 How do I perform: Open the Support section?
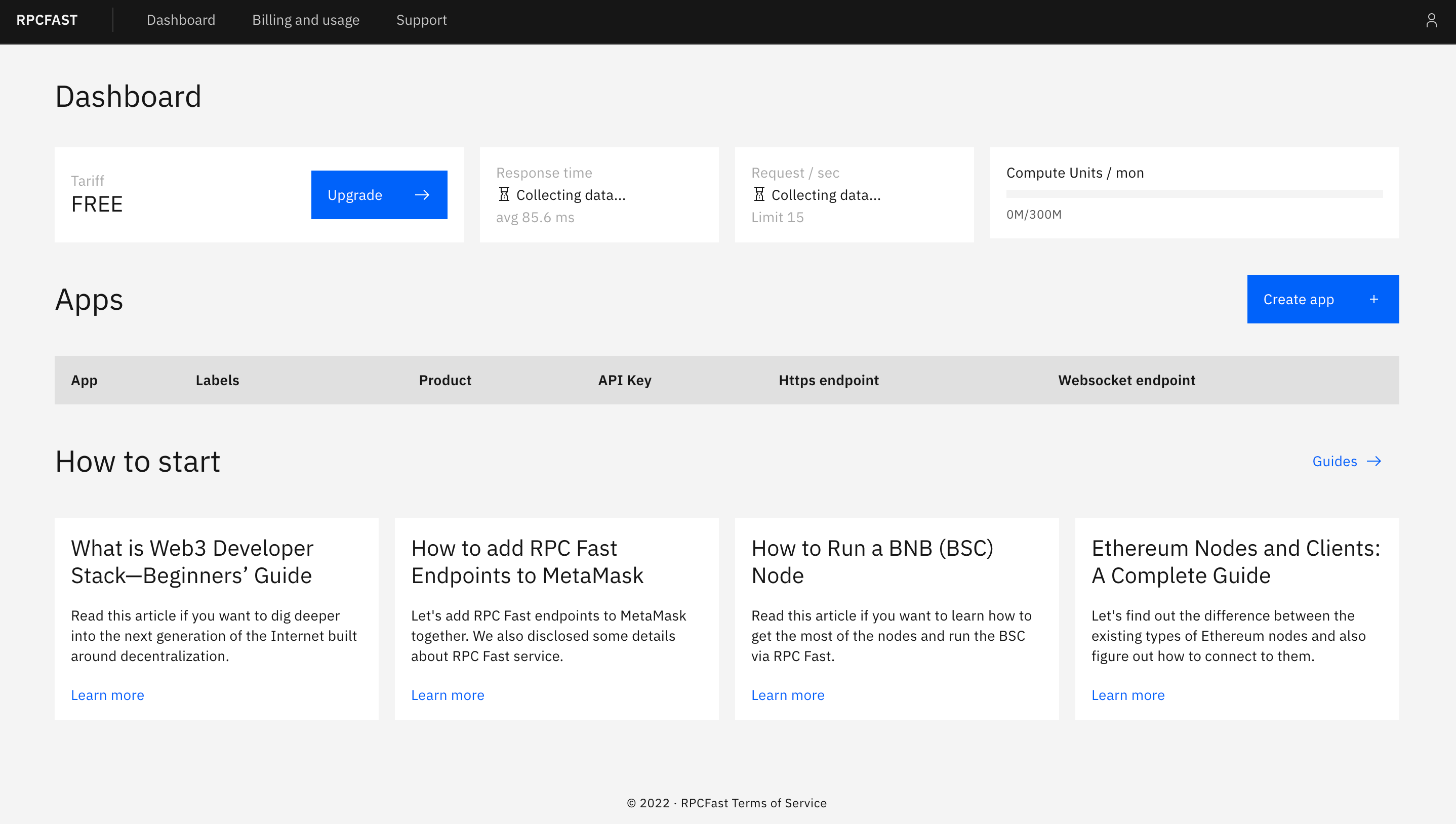[421, 20]
